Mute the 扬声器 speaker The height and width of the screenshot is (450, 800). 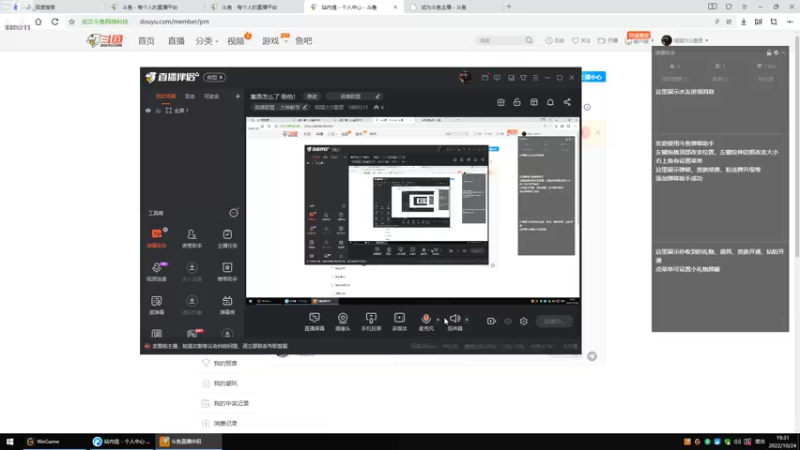click(455, 322)
